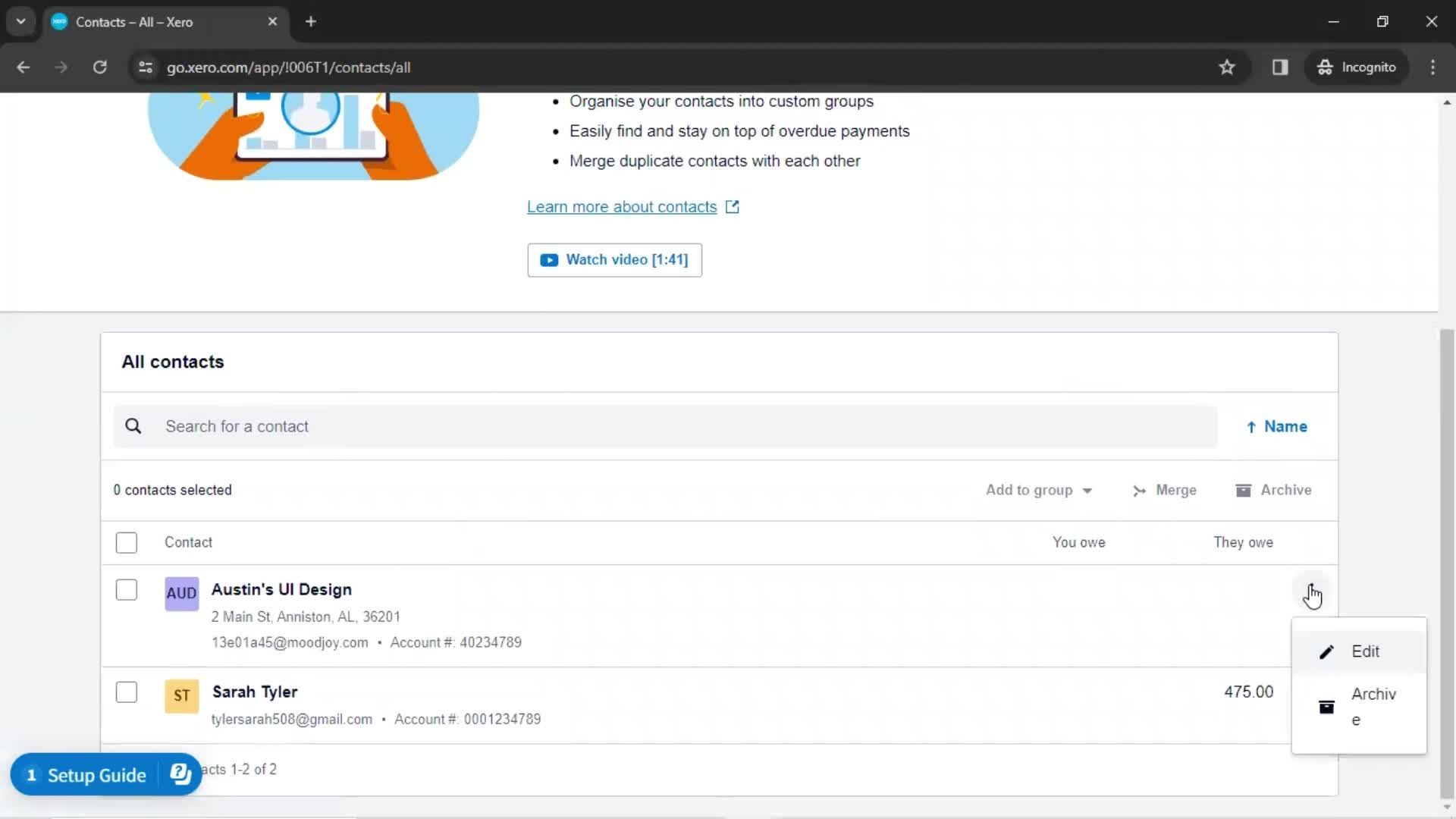Select the Sarah Tyler checkbox

coord(127,692)
